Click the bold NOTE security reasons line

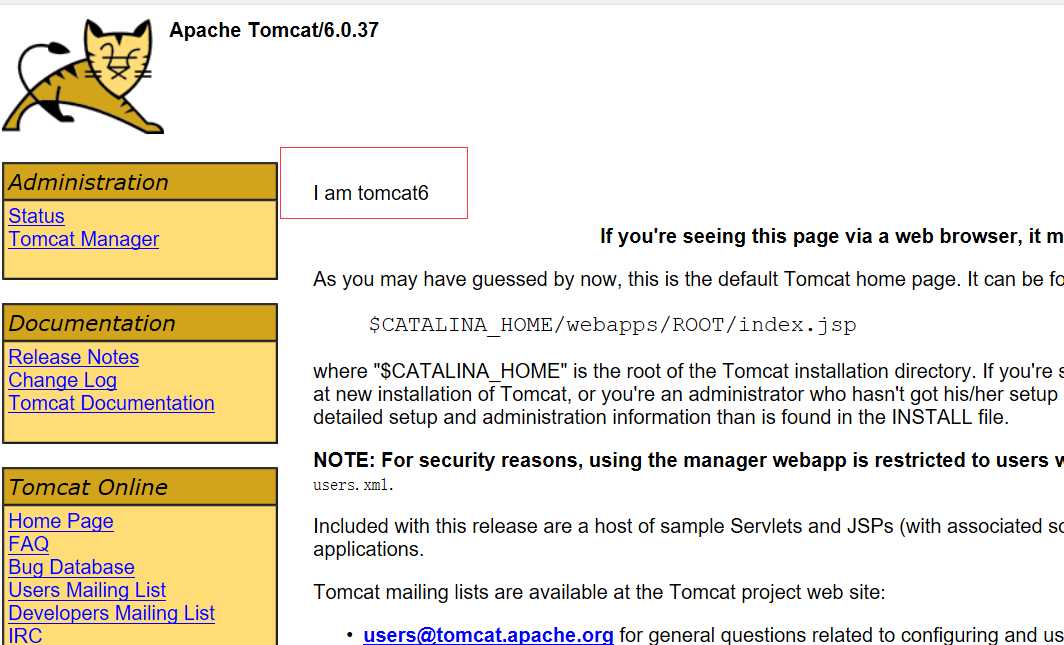pyautogui.click(x=689, y=461)
